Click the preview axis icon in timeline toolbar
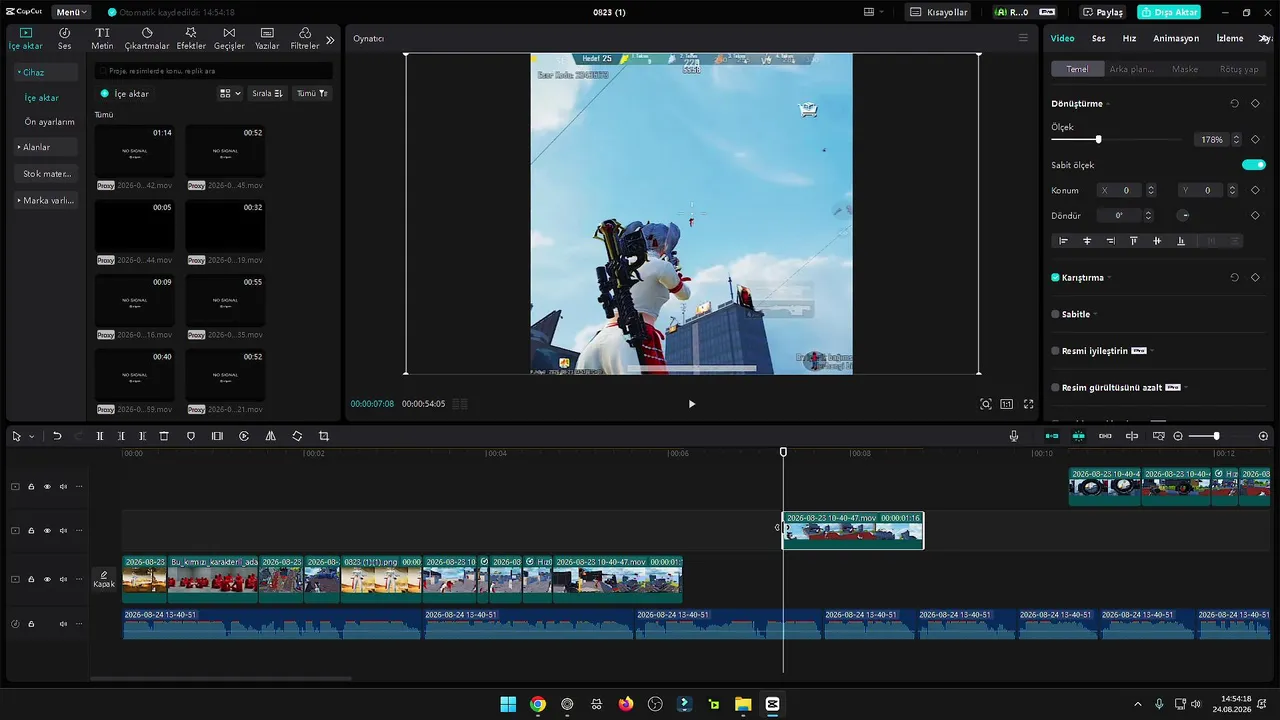This screenshot has height=720, width=1280. (x=1132, y=436)
